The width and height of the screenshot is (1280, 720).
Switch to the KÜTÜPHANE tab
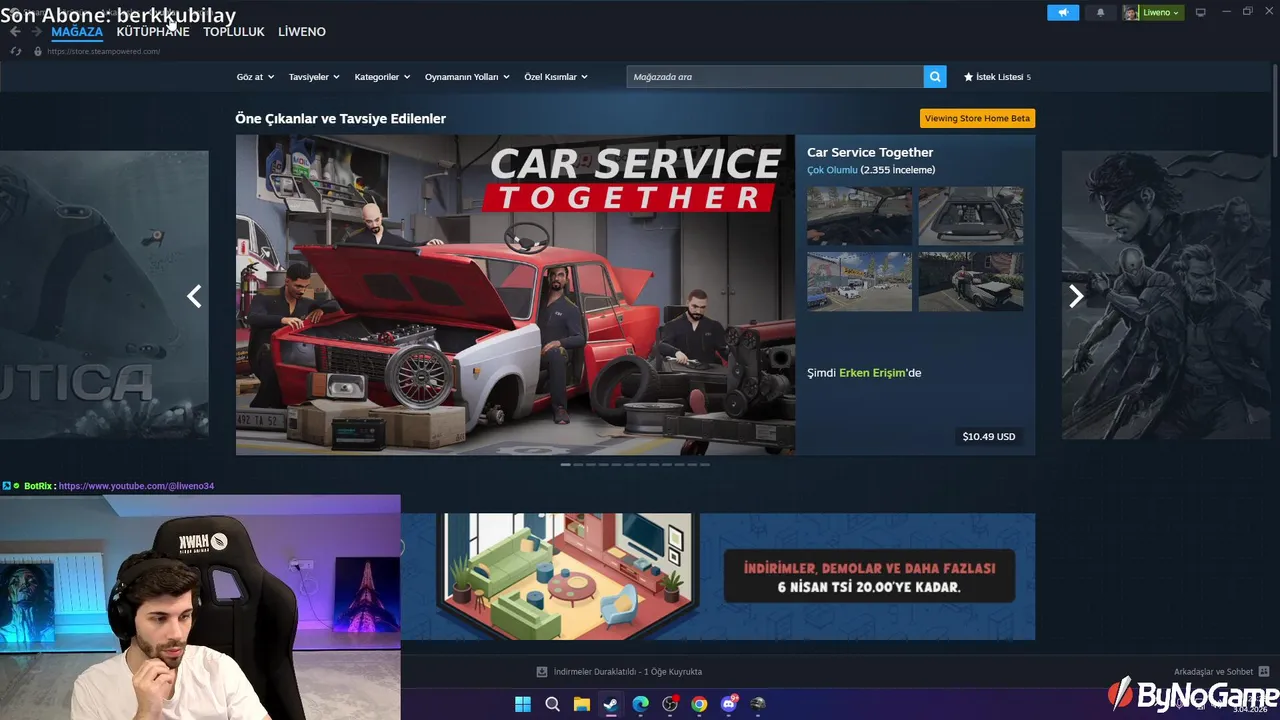[x=153, y=32]
